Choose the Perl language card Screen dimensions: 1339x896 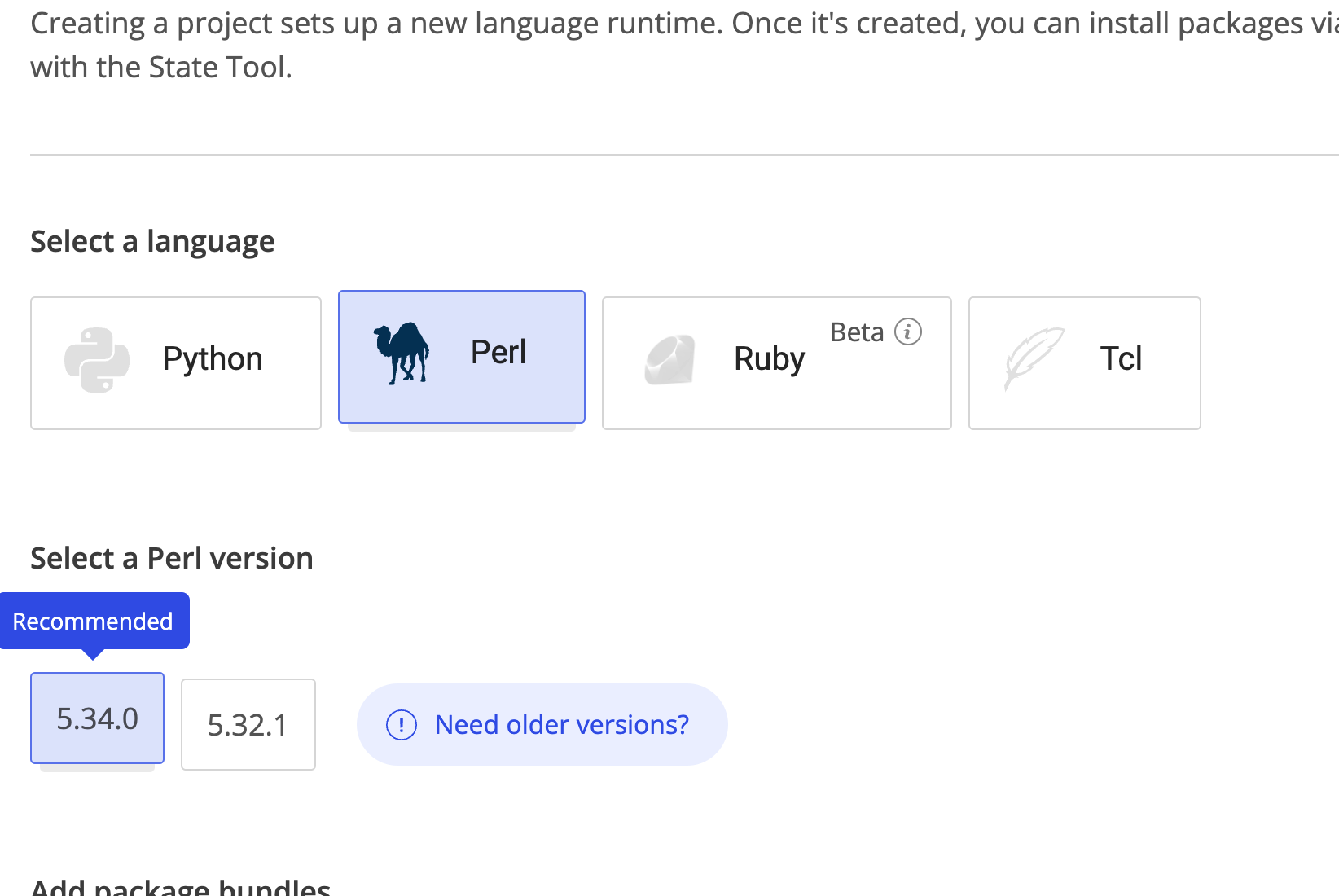461,356
